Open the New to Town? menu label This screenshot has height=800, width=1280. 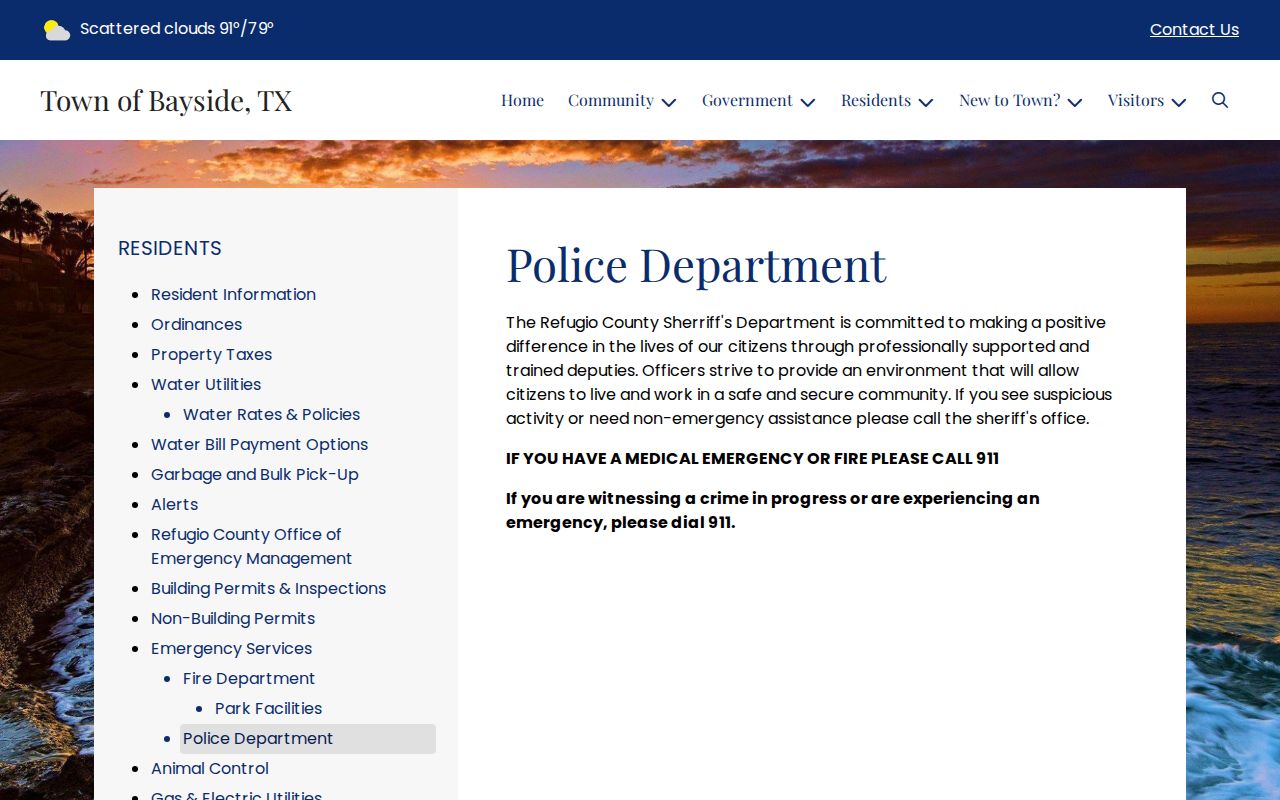pos(1009,100)
